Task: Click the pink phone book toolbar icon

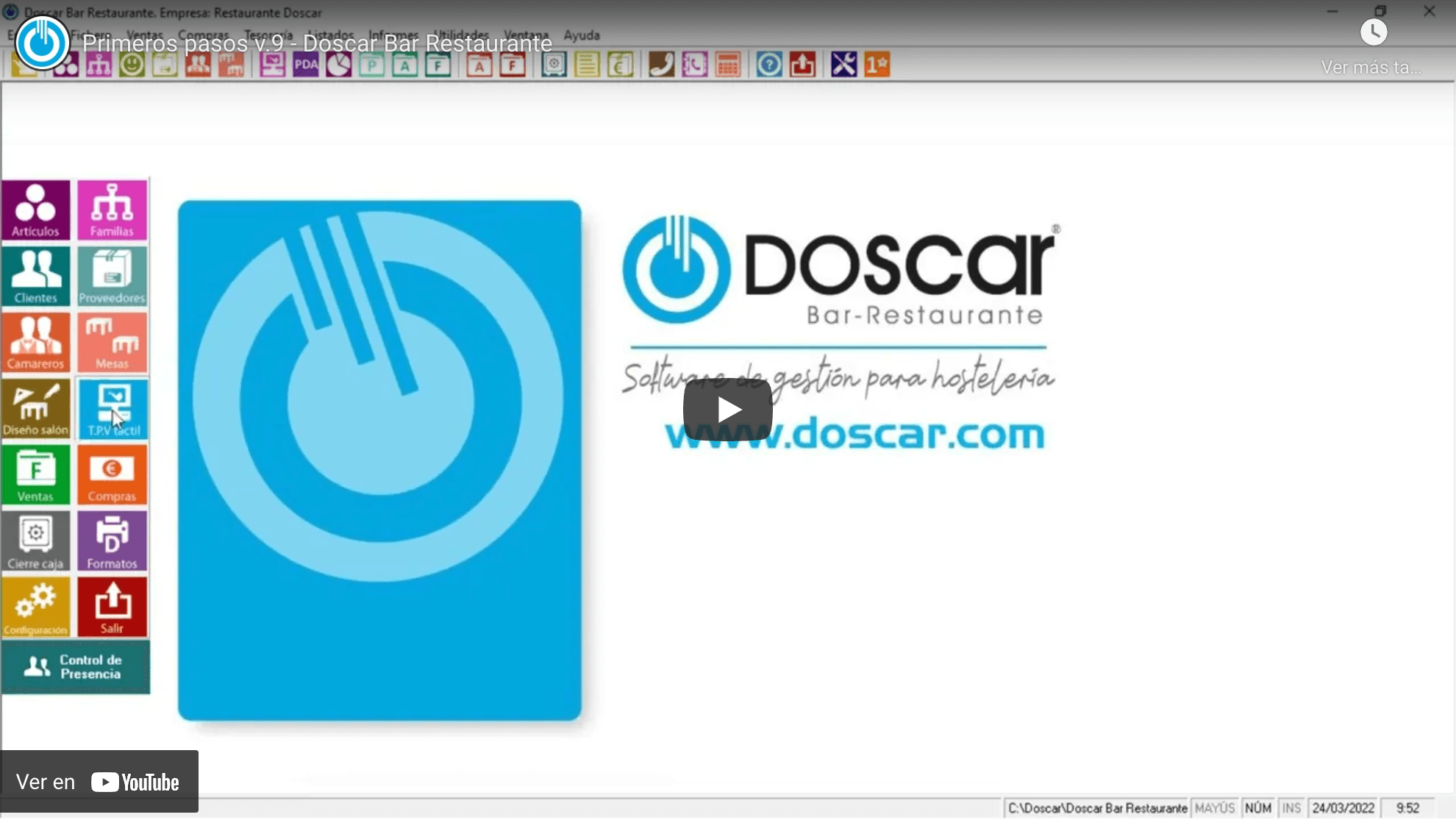Action: pos(694,65)
